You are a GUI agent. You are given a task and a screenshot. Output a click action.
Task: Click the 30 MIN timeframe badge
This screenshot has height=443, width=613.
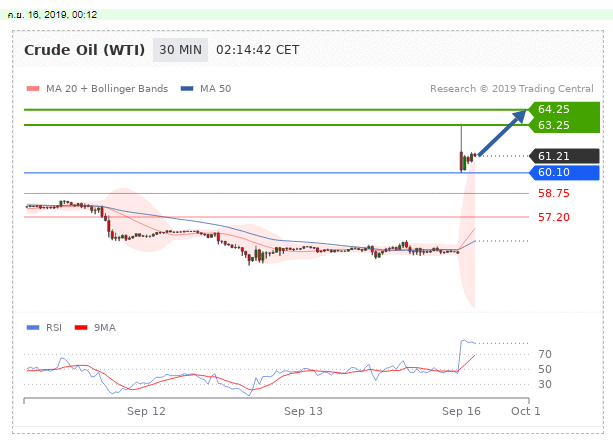(180, 50)
